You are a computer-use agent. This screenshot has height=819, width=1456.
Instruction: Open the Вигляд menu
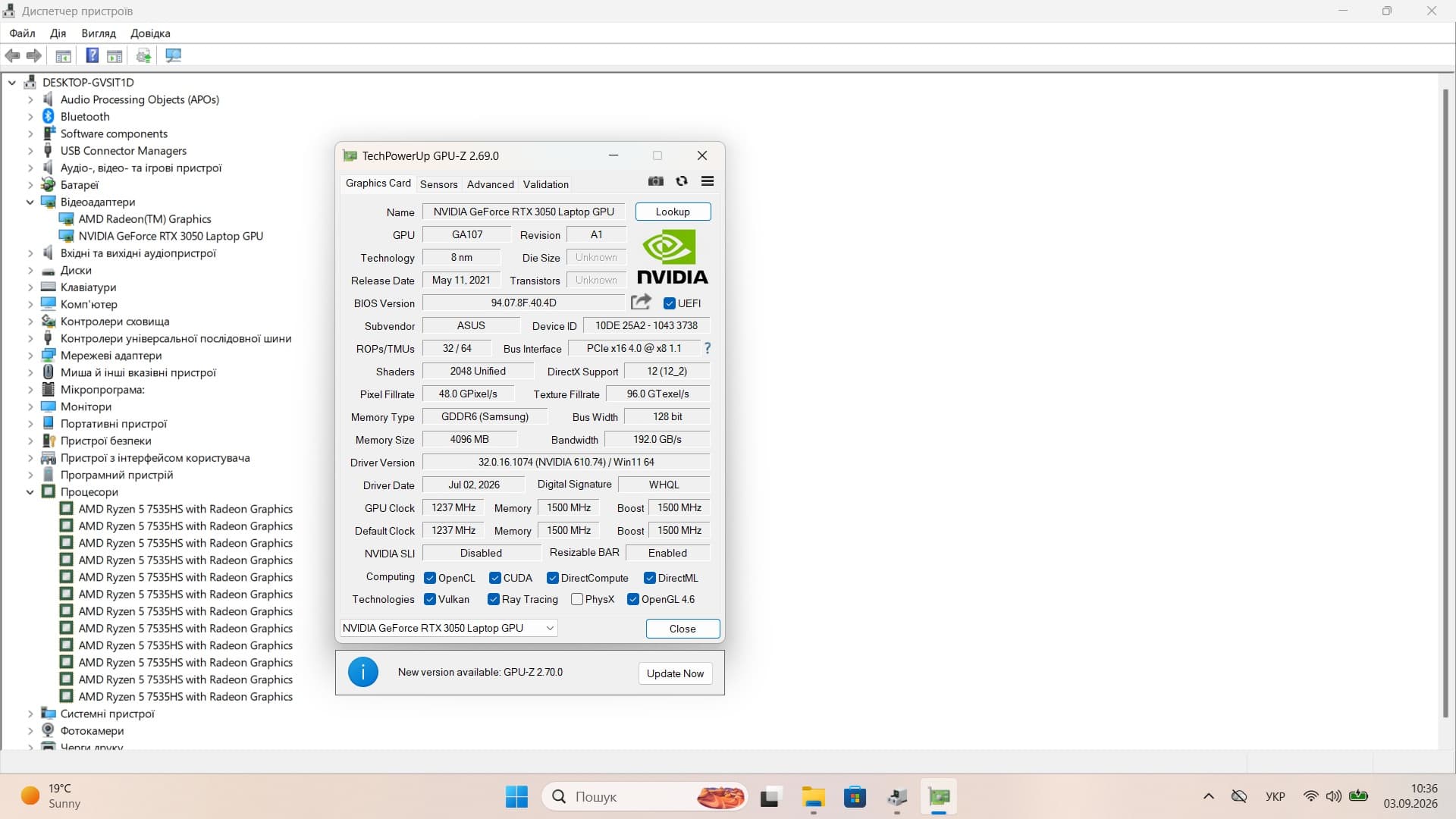(99, 33)
